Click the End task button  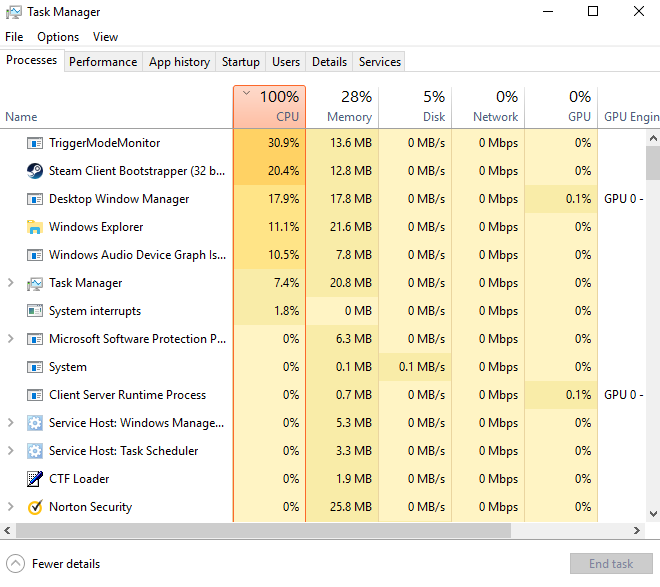click(611, 564)
